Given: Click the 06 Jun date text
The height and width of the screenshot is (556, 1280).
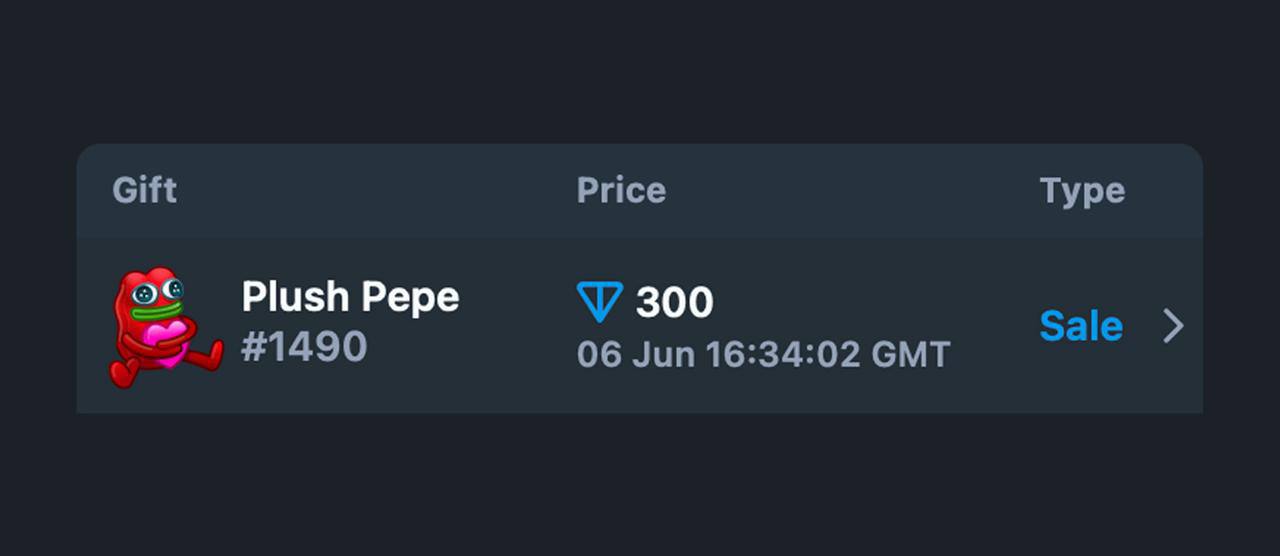Looking at the screenshot, I should click(635, 354).
